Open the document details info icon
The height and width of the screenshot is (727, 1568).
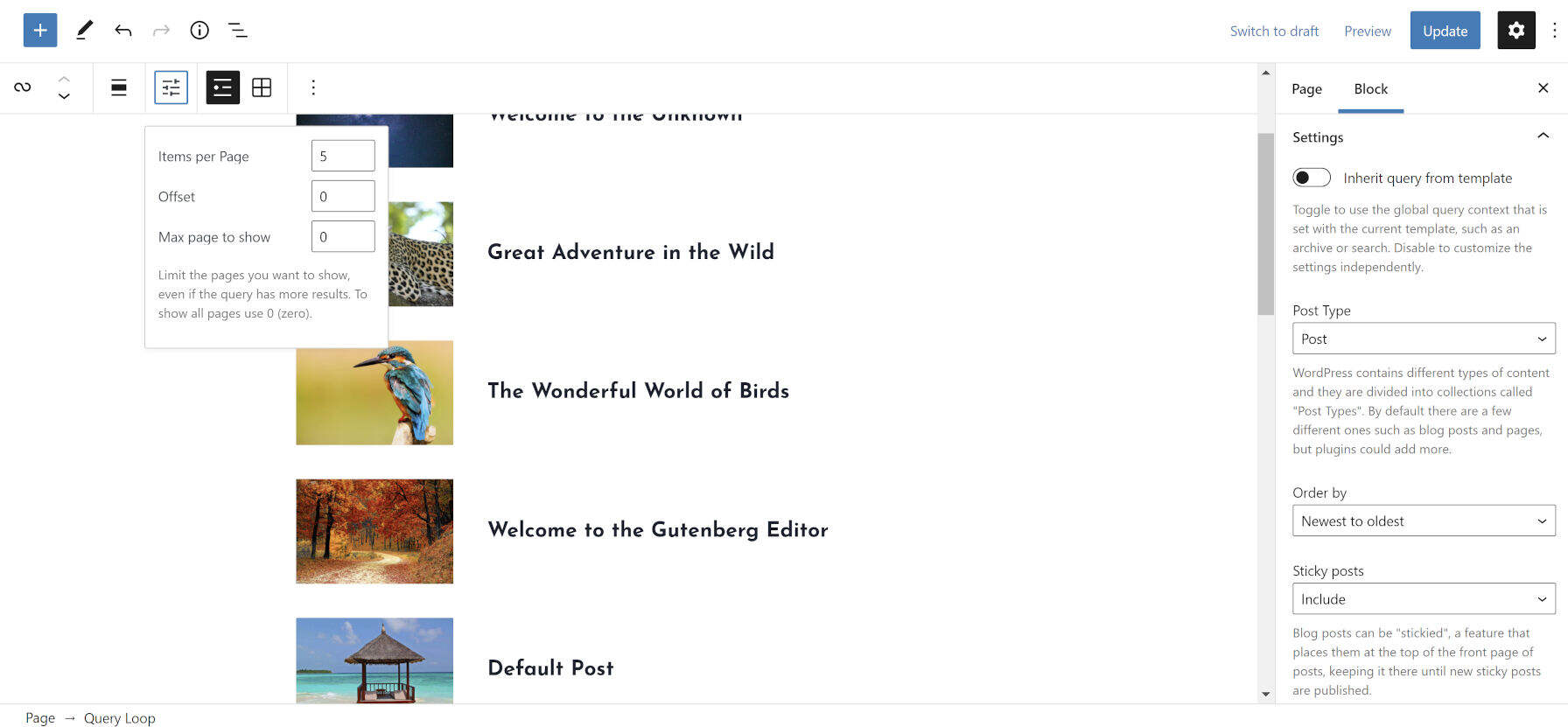click(x=199, y=30)
